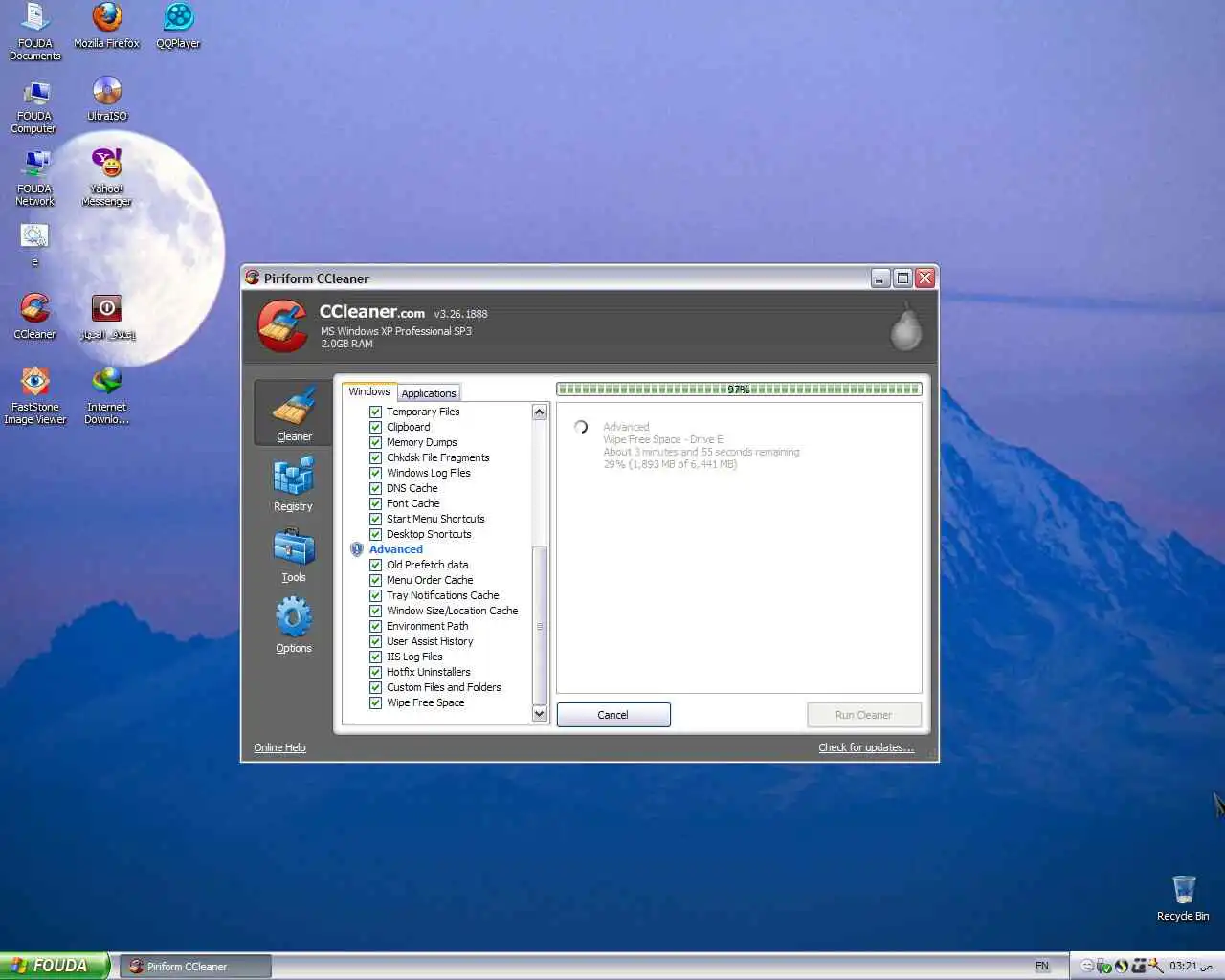
Task: Uncheck Temporary Files checkbox
Action: click(x=376, y=412)
